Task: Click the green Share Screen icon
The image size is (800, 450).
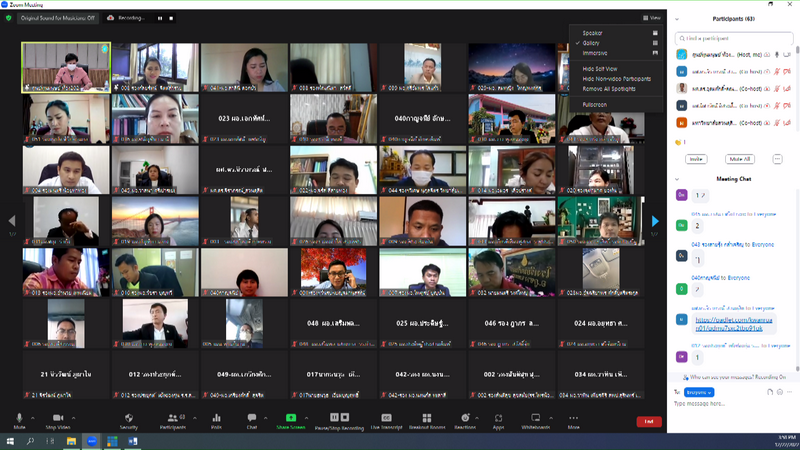Action: 291,418
